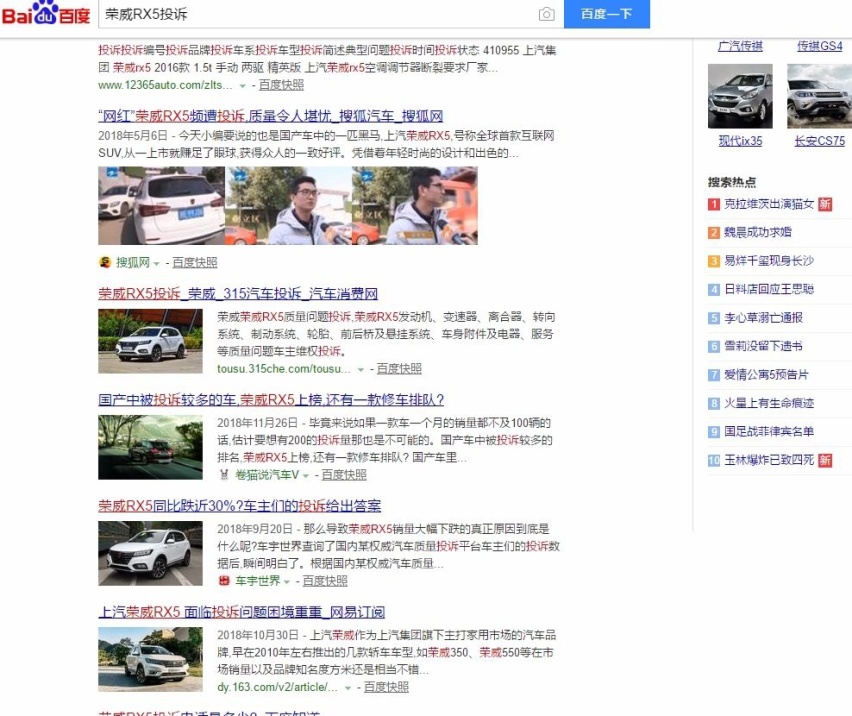The width and height of the screenshot is (852, 716).
Task: Open hot search 爱情公寓5预告片
Action: pos(766,375)
